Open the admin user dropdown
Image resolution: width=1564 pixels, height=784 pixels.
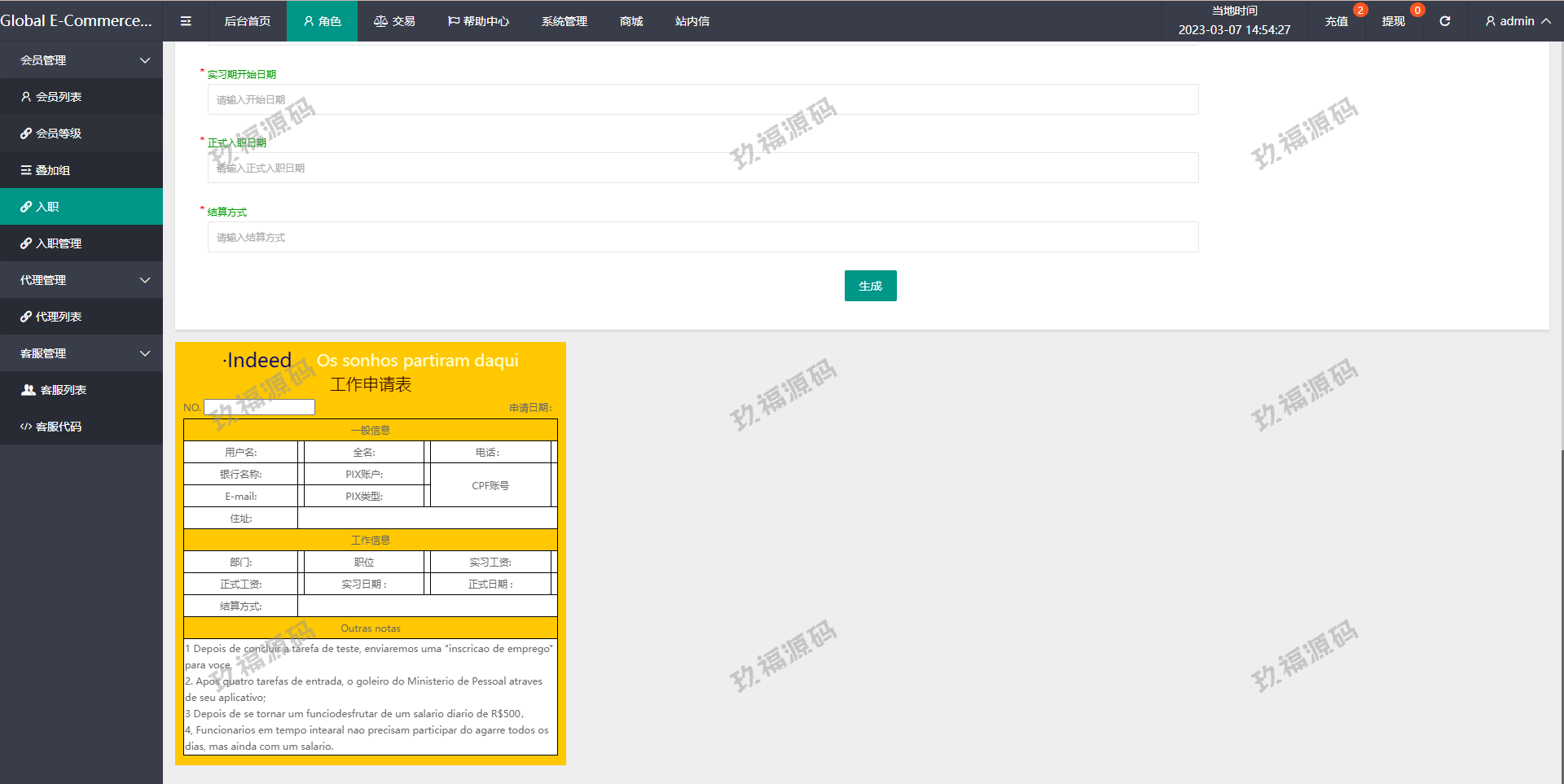tap(1517, 21)
